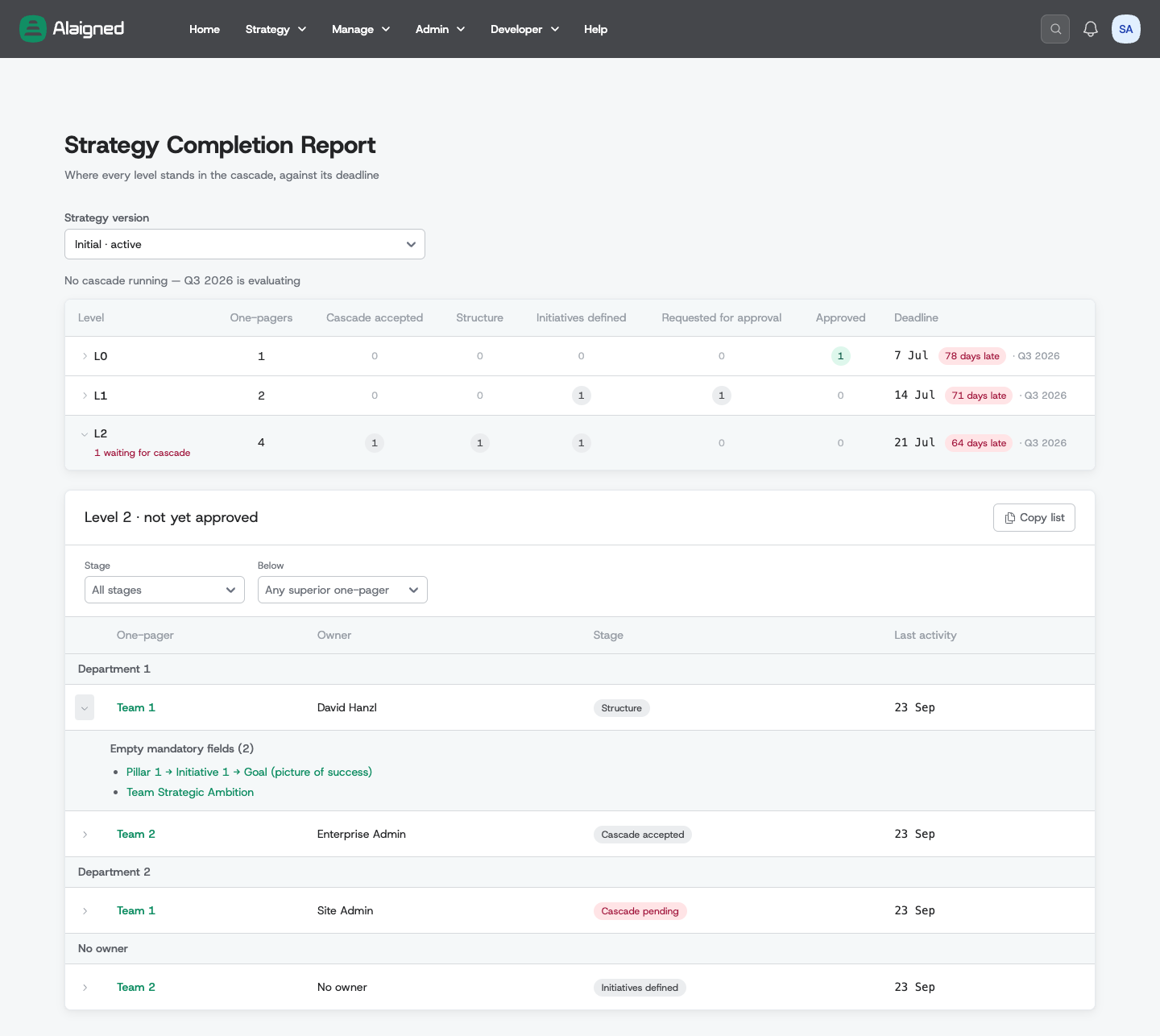1160x1036 pixels.
Task: Click the Alaigned logo icon
Action: tap(33, 29)
